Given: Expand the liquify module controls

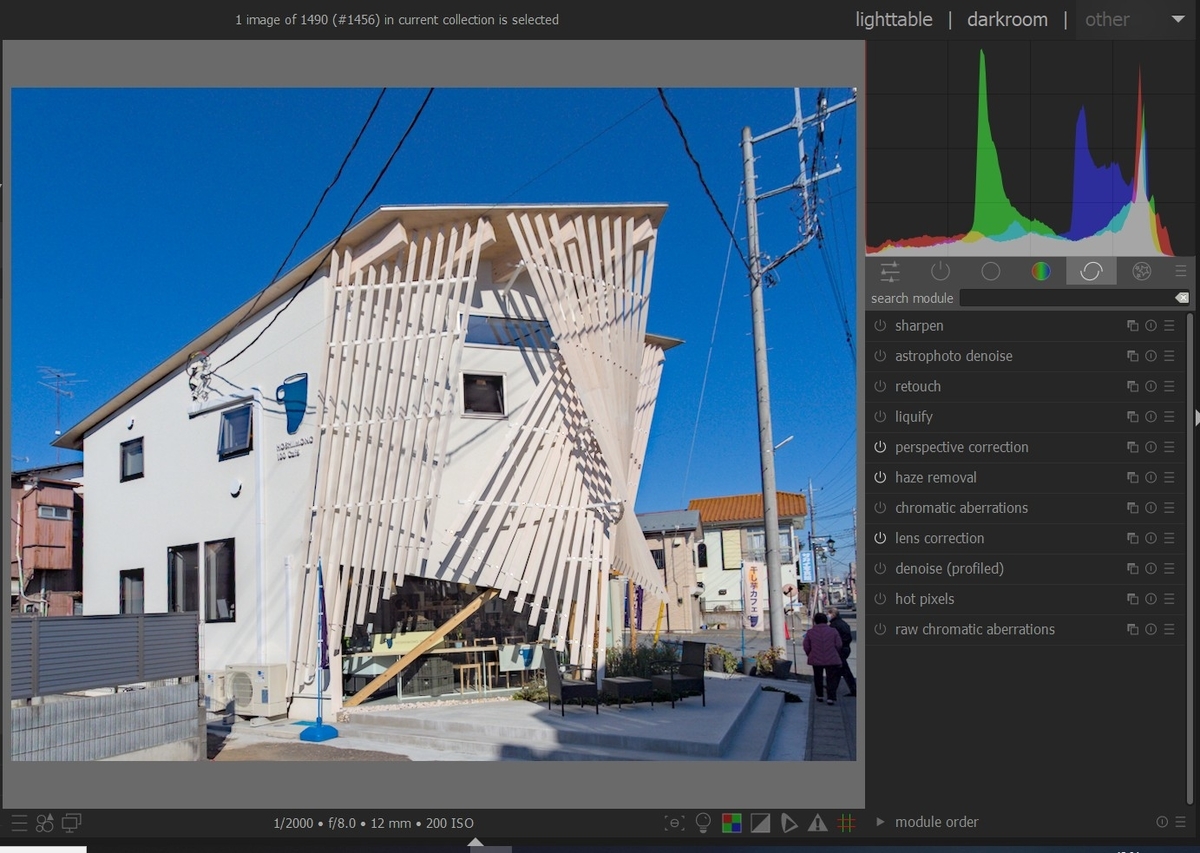Looking at the screenshot, I should pyautogui.click(x=914, y=417).
